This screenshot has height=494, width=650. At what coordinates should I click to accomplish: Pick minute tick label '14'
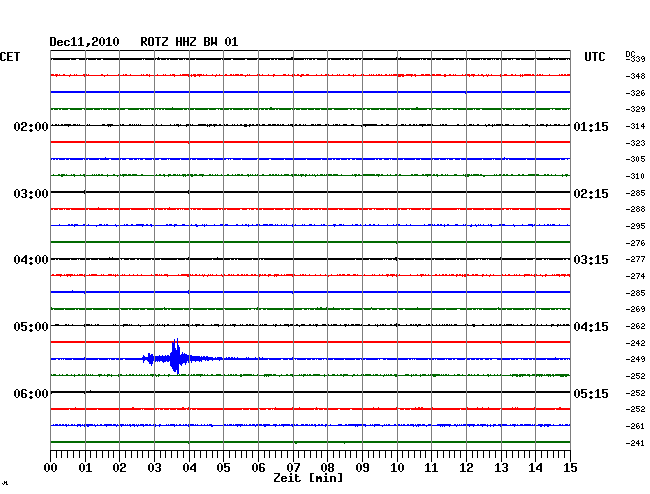[535, 468]
